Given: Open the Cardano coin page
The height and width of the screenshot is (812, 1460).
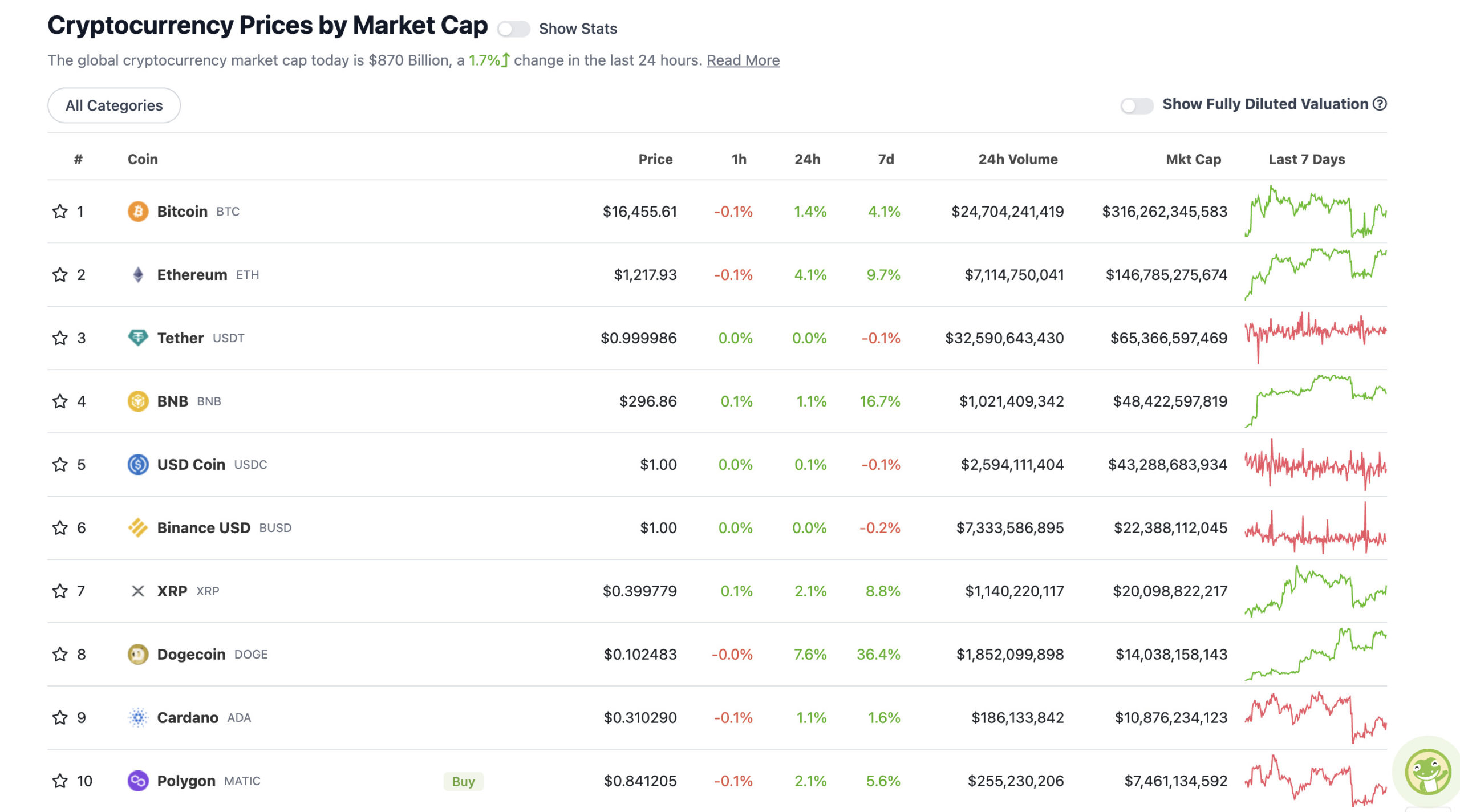Looking at the screenshot, I should pos(188,718).
